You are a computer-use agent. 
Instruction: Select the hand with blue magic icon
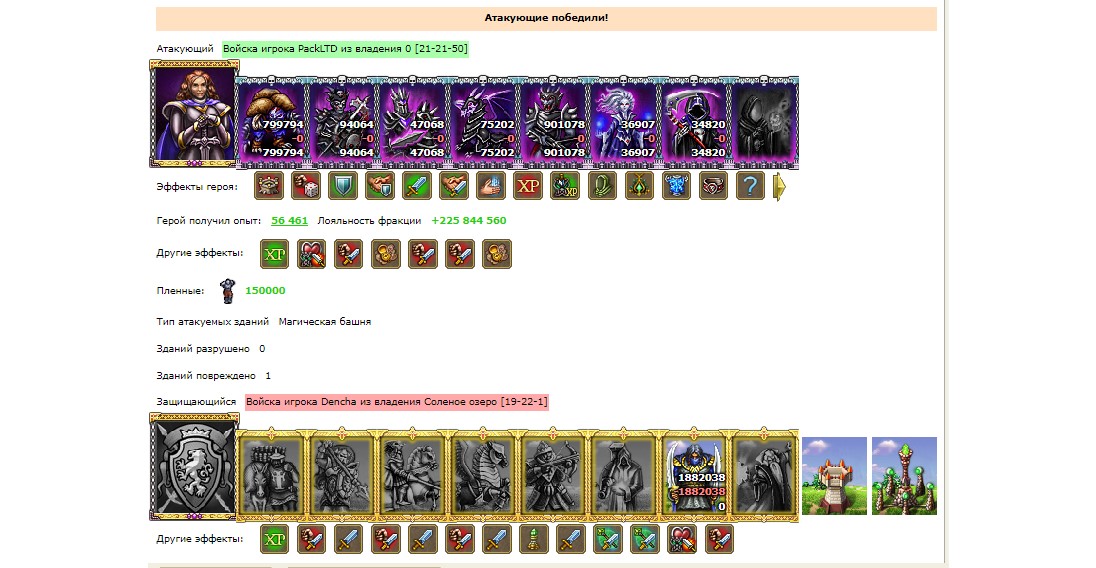[x=491, y=187]
